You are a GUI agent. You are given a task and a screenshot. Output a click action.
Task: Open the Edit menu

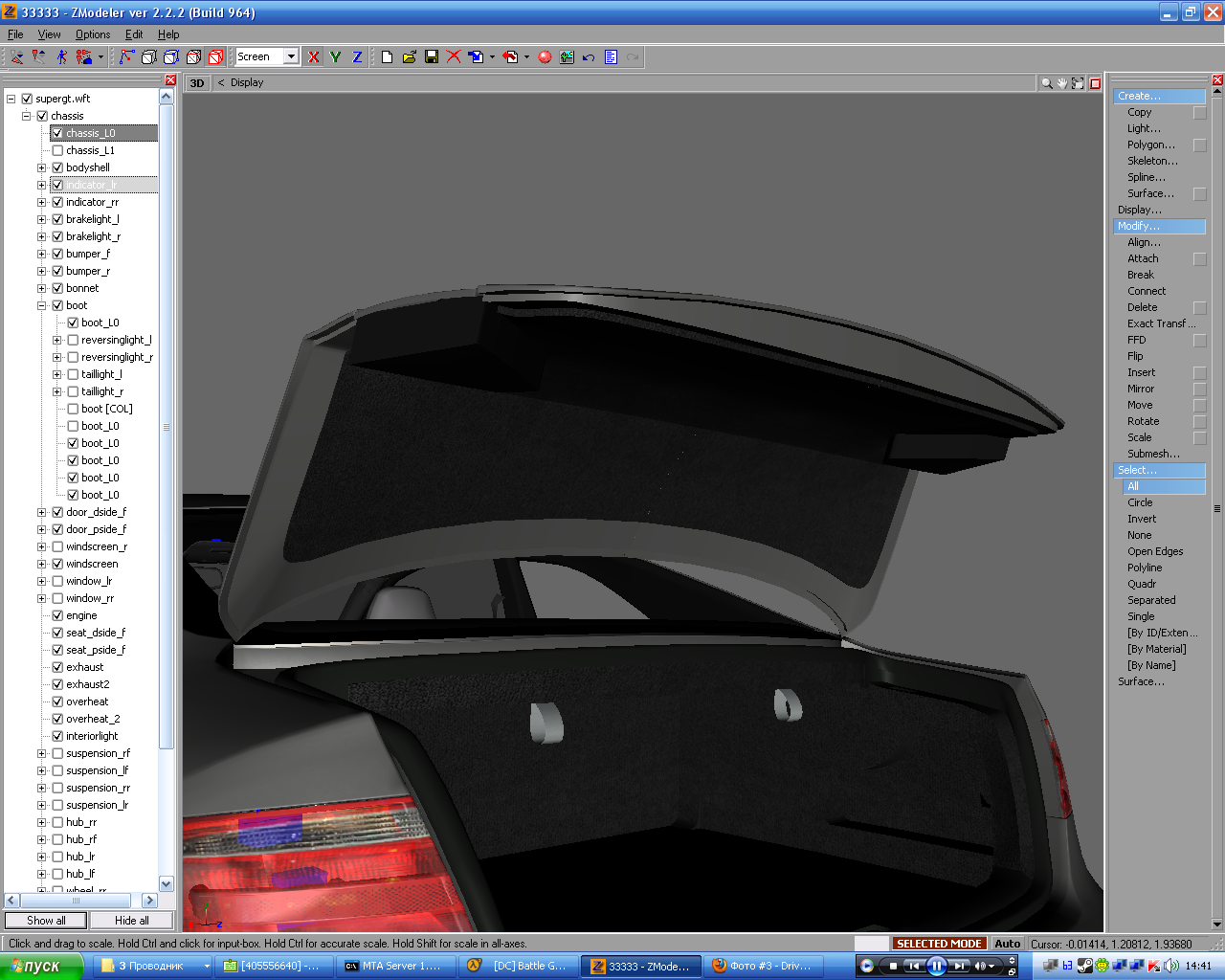pos(134,34)
